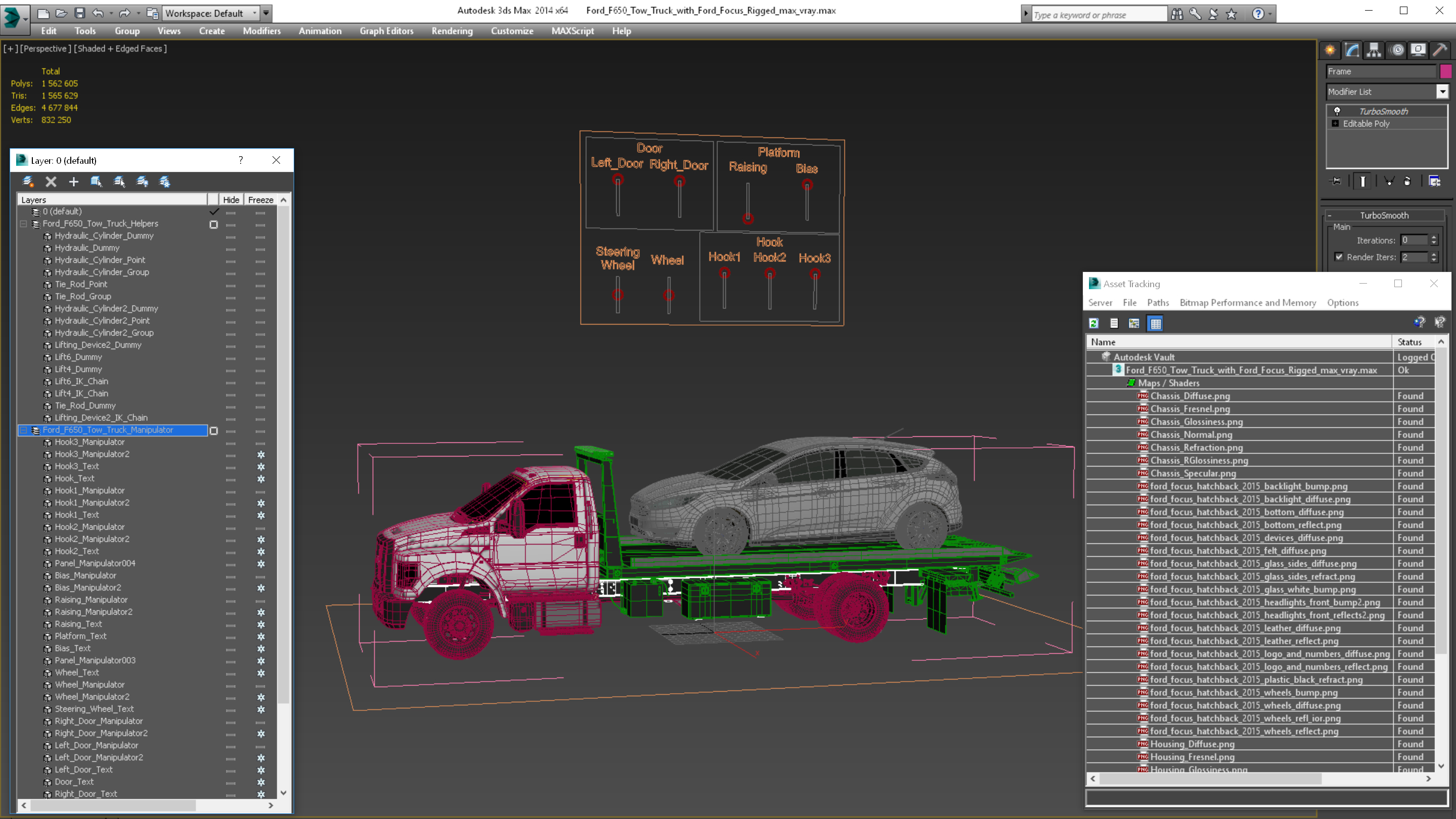1456x819 pixels.
Task: Toggle Render Iters checkbox
Action: pos(1339,257)
